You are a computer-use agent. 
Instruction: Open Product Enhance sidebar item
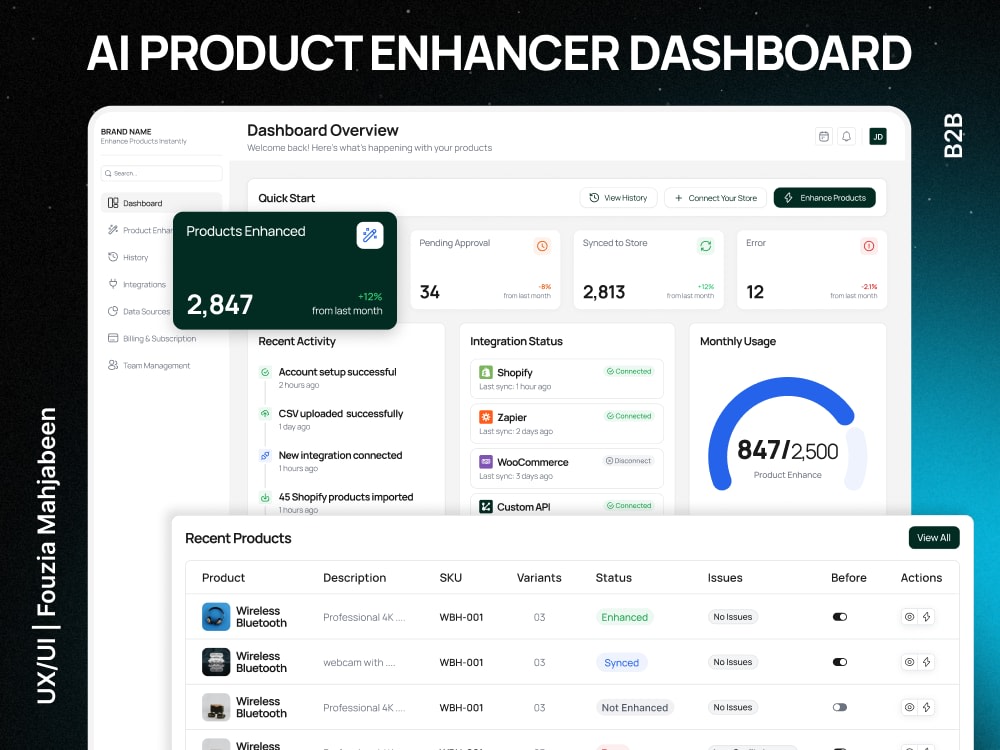tap(140, 230)
